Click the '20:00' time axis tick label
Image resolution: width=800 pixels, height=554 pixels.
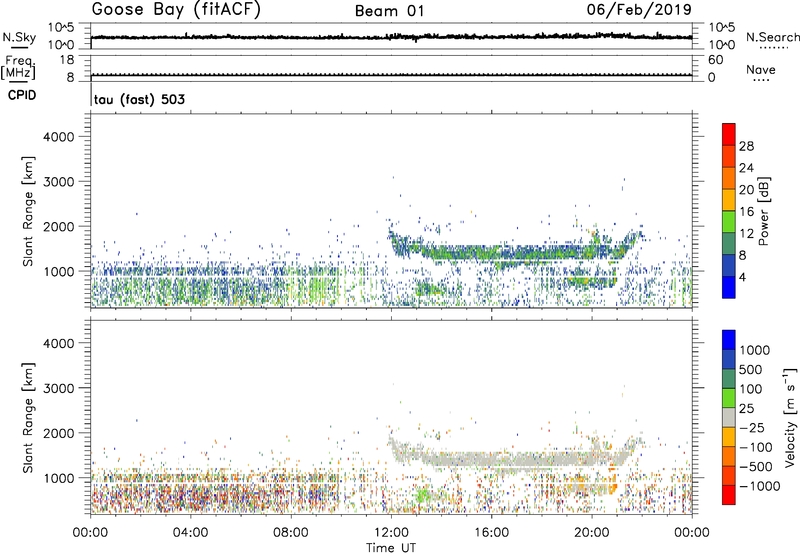pos(592,533)
